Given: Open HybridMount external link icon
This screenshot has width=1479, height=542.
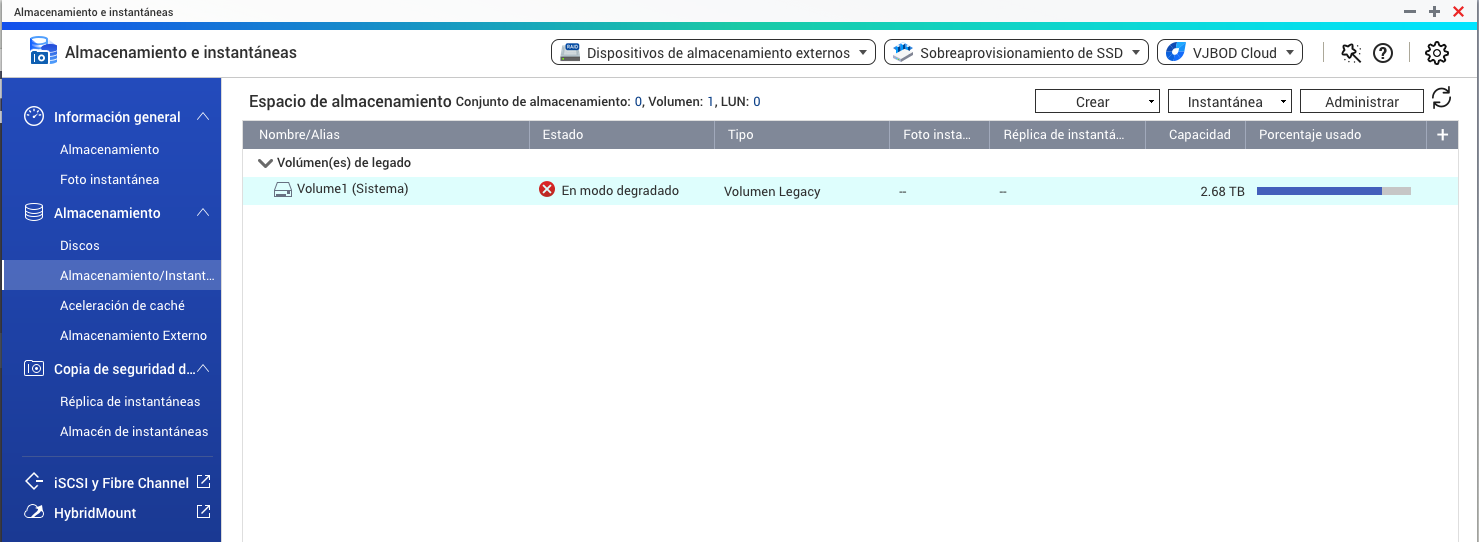Looking at the screenshot, I should [x=203, y=512].
